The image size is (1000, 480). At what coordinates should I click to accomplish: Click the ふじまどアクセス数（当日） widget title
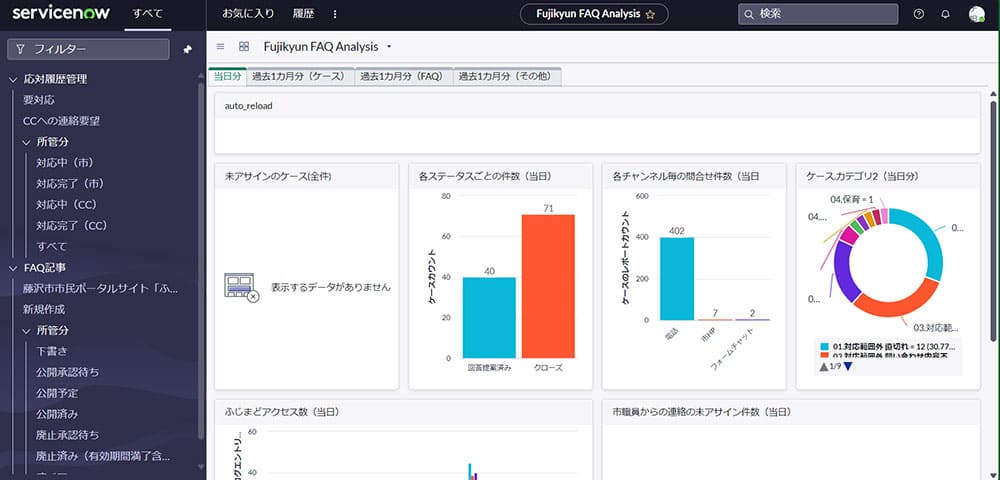point(281,412)
